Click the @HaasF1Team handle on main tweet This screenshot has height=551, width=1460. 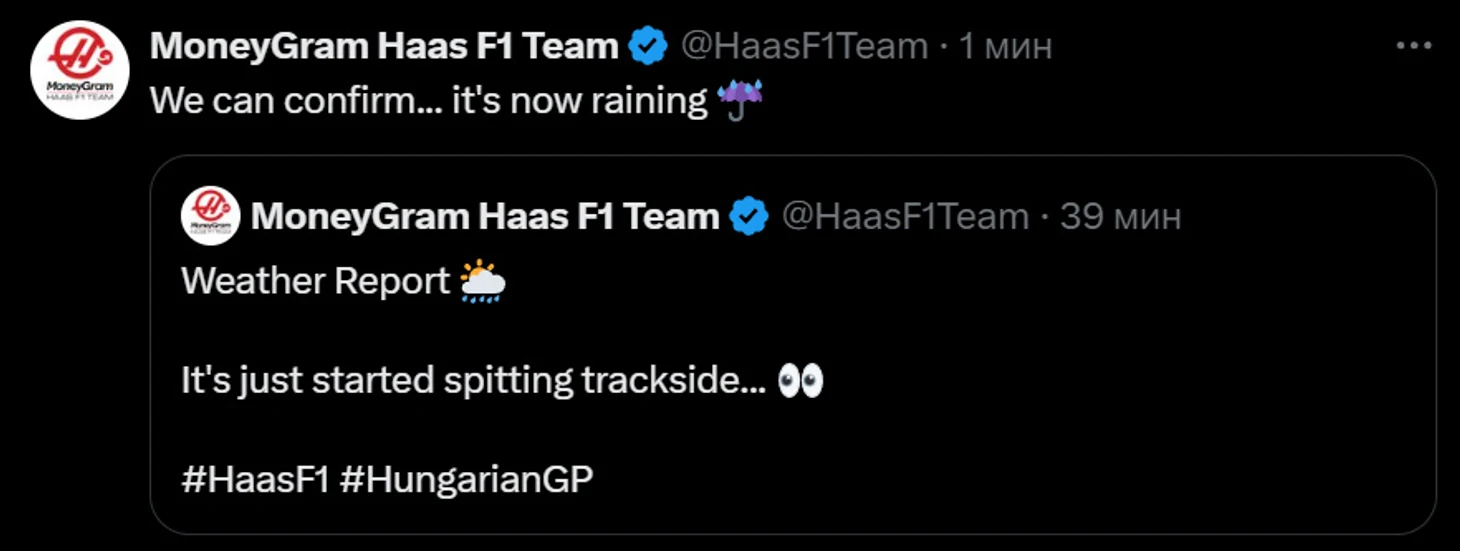(804, 46)
